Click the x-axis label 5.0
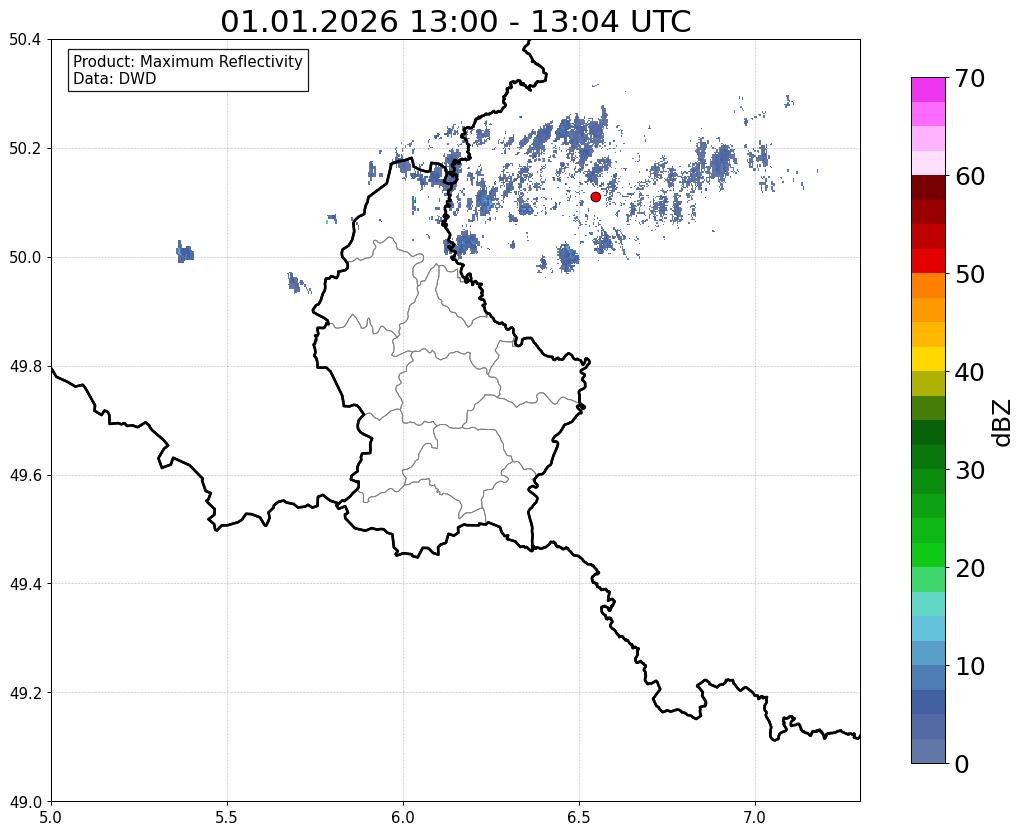1023x834 pixels. click(x=51, y=818)
